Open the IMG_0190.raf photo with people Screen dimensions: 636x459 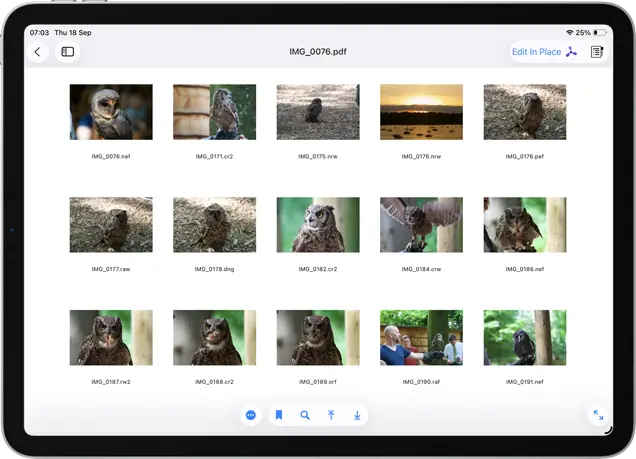click(x=421, y=337)
